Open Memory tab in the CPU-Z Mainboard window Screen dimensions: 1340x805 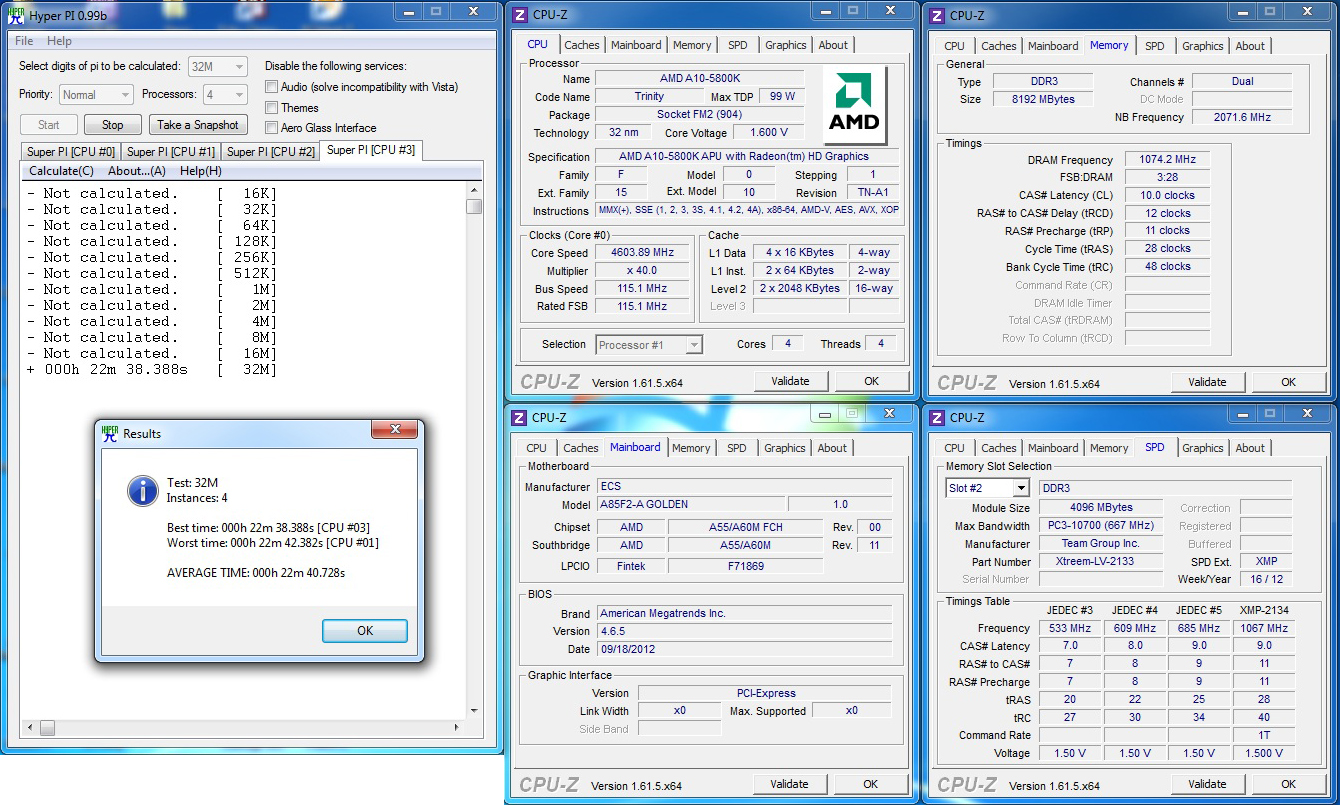point(691,448)
